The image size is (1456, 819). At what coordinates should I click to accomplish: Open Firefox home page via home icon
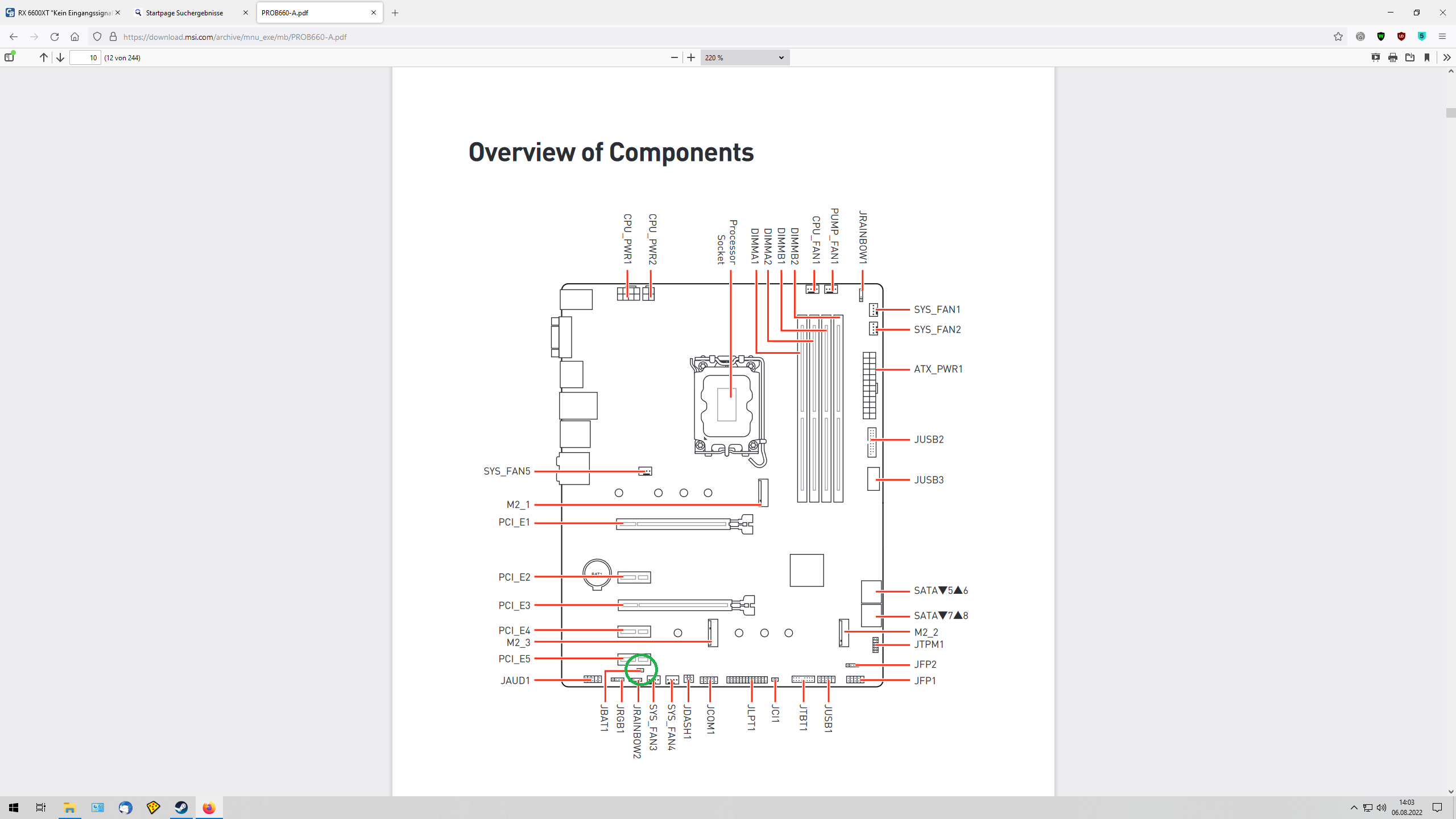pyautogui.click(x=75, y=37)
